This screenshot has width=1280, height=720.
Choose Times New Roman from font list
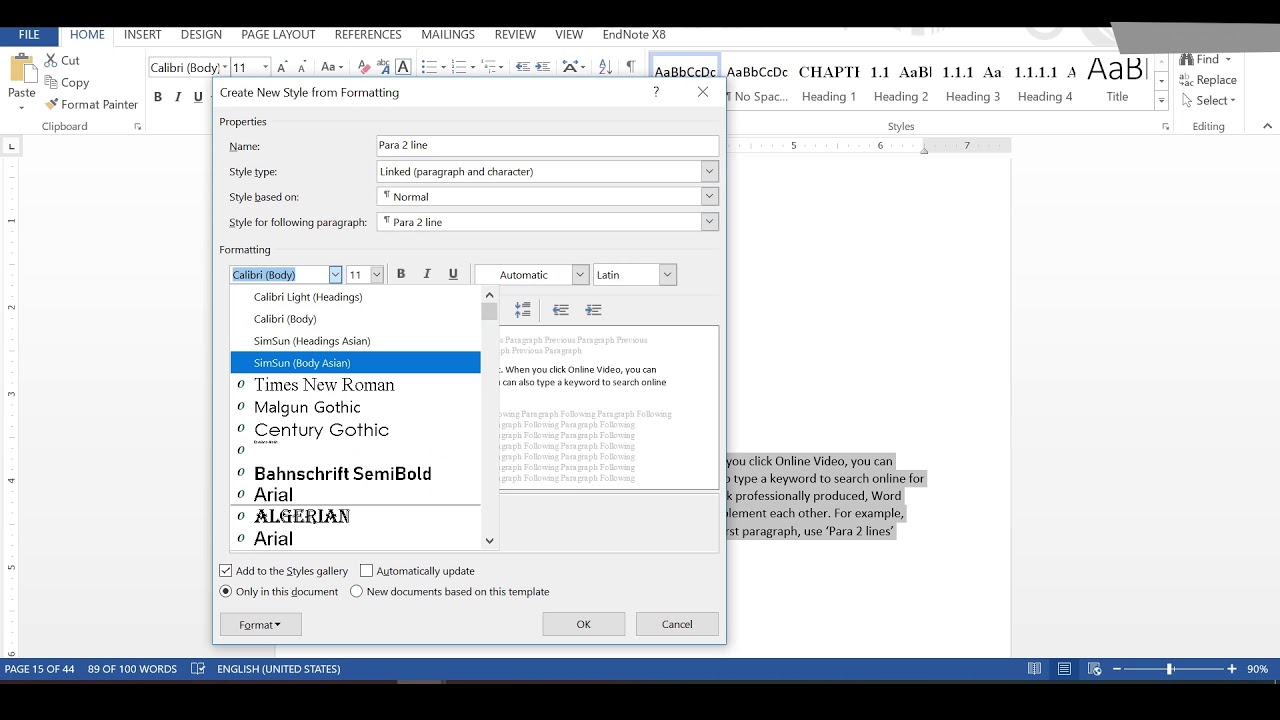coord(355,385)
